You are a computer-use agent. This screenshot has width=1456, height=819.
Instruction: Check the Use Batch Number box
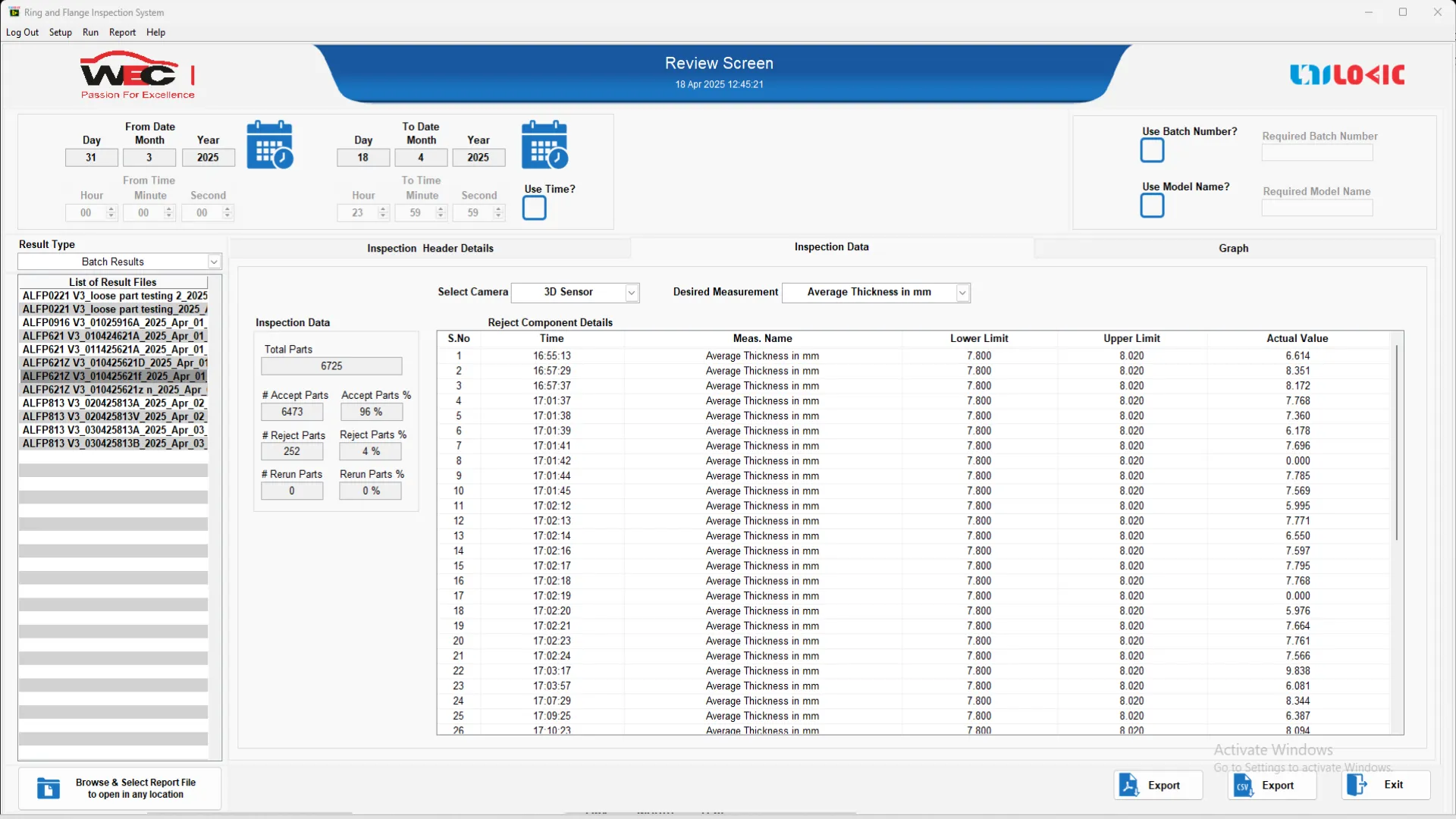click(1152, 151)
